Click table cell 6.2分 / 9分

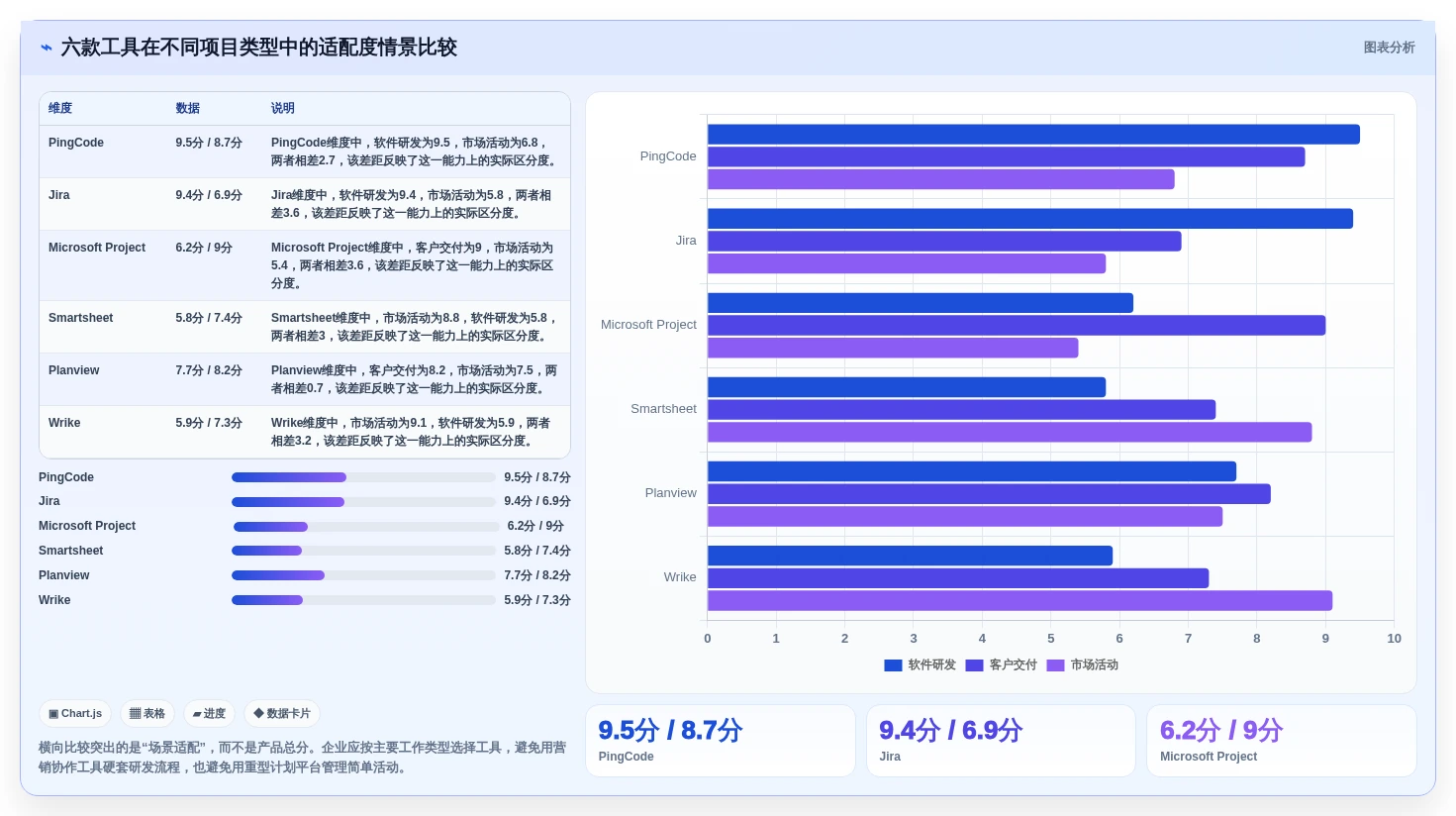coord(204,248)
